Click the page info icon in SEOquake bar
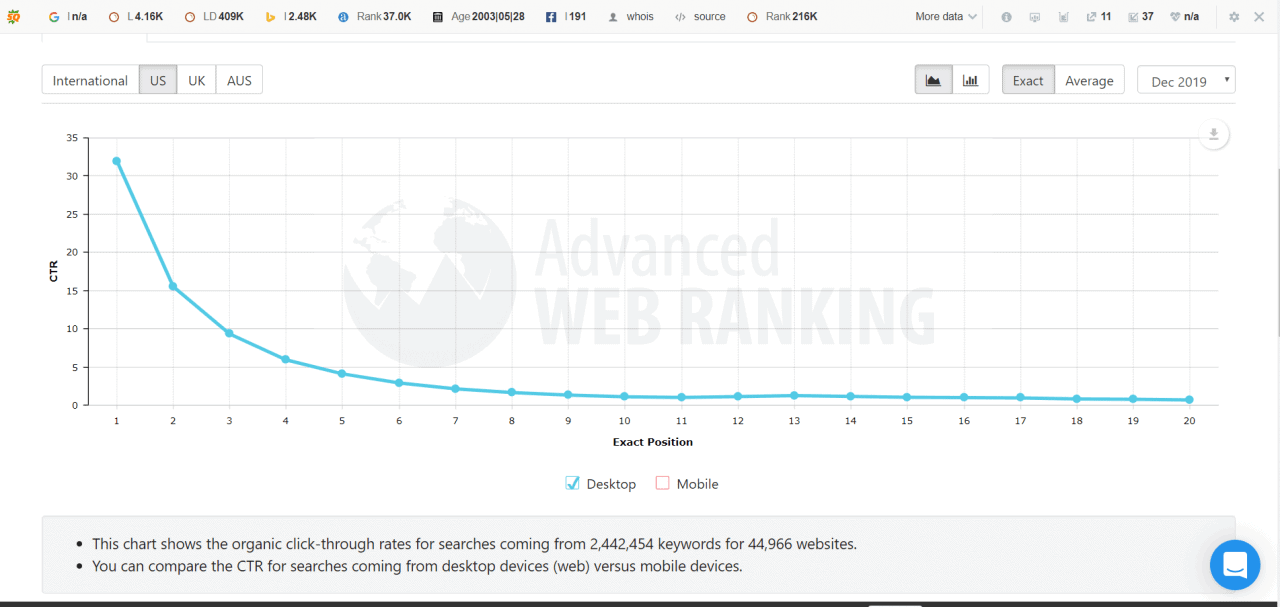1280x607 pixels. 1006,17
